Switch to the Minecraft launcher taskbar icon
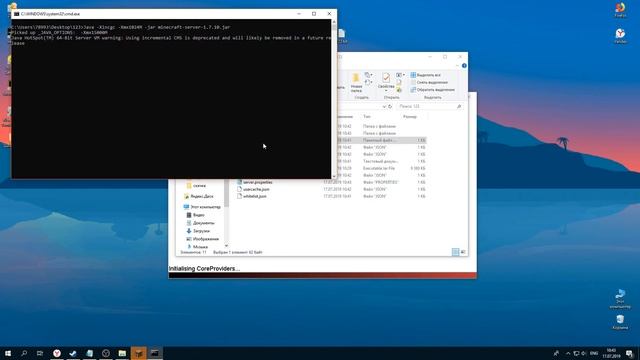The height and width of the screenshot is (360, 640). coord(138,353)
